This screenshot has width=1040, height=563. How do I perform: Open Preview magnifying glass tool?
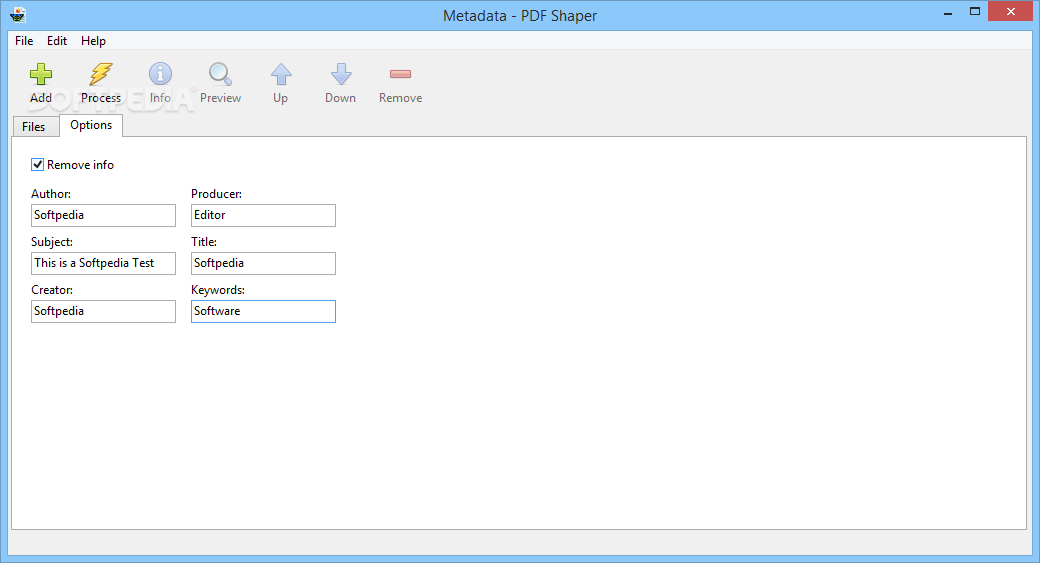pyautogui.click(x=220, y=74)
